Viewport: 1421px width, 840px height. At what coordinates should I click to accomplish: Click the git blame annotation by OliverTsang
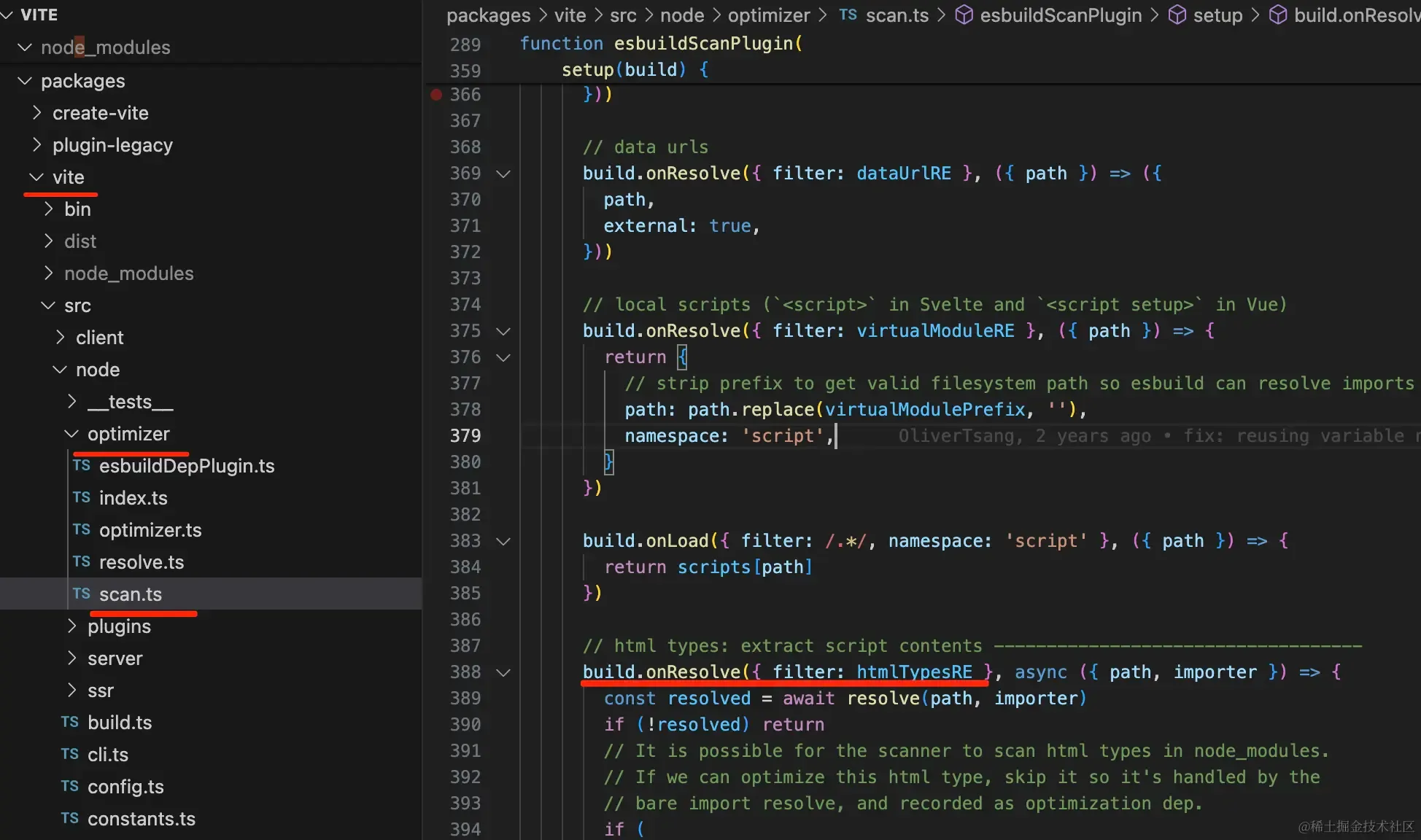(1158, 436)
